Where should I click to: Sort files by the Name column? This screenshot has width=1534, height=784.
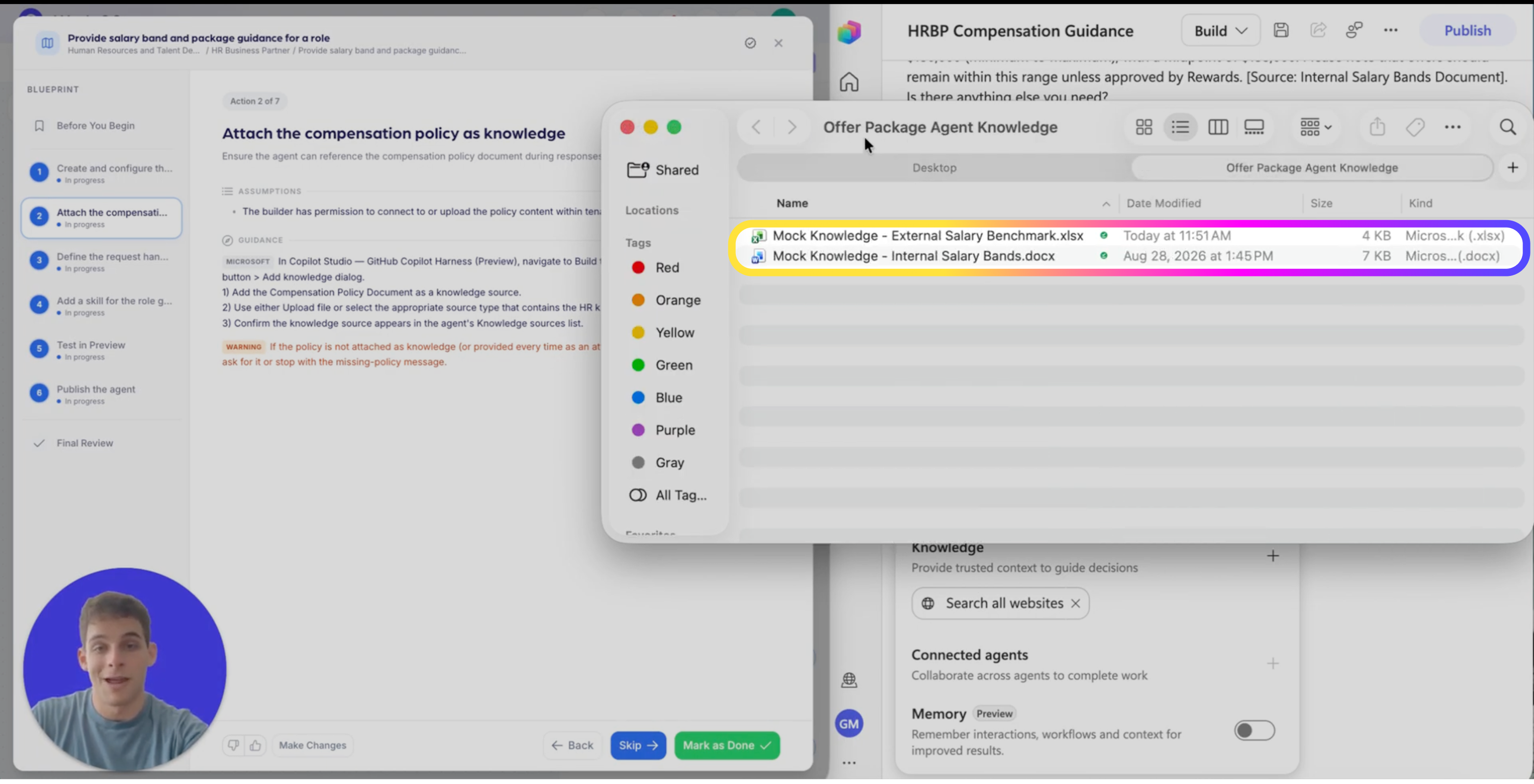tap(792, 203)
